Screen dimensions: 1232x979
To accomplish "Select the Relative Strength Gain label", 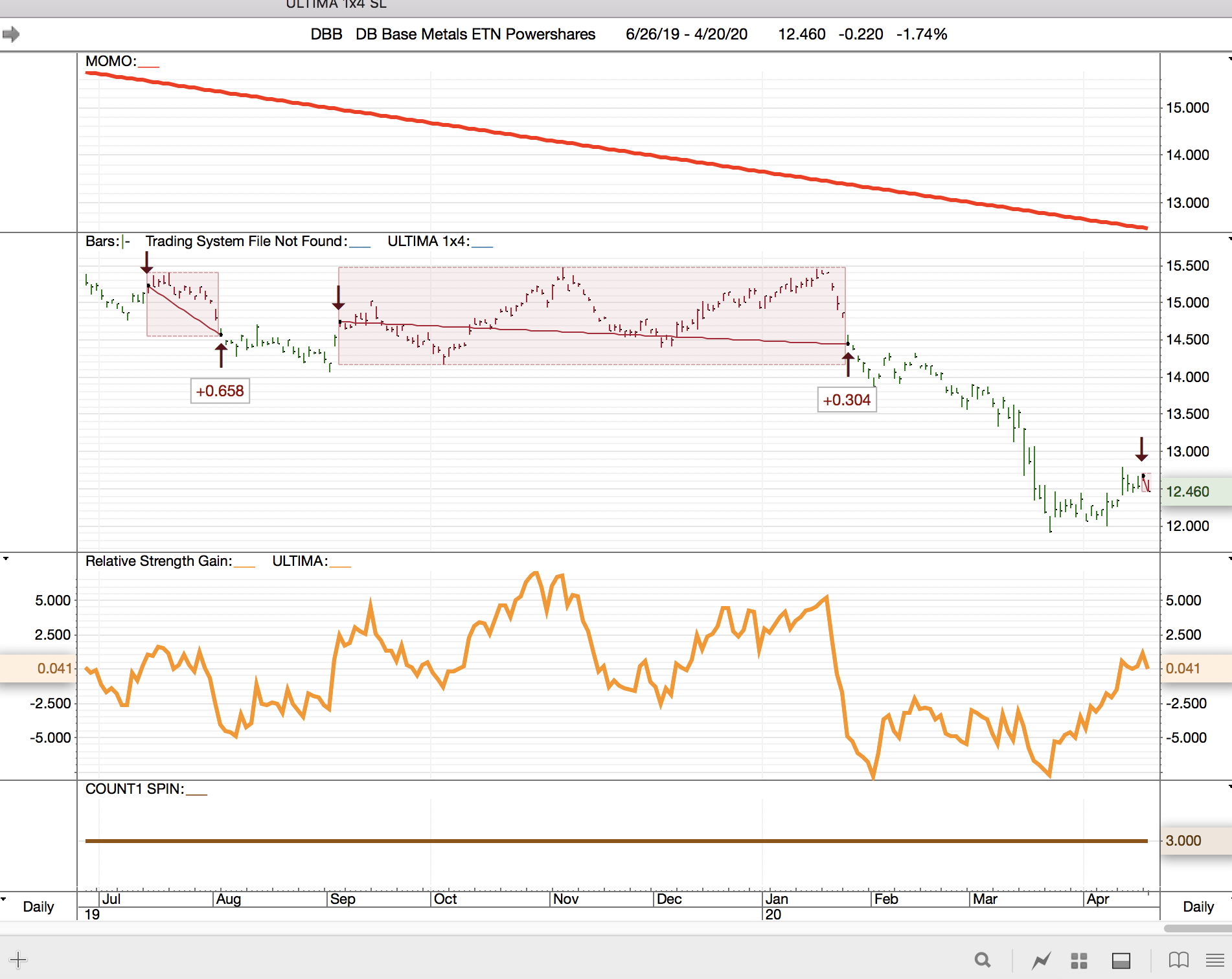I will tap(159, 561).
